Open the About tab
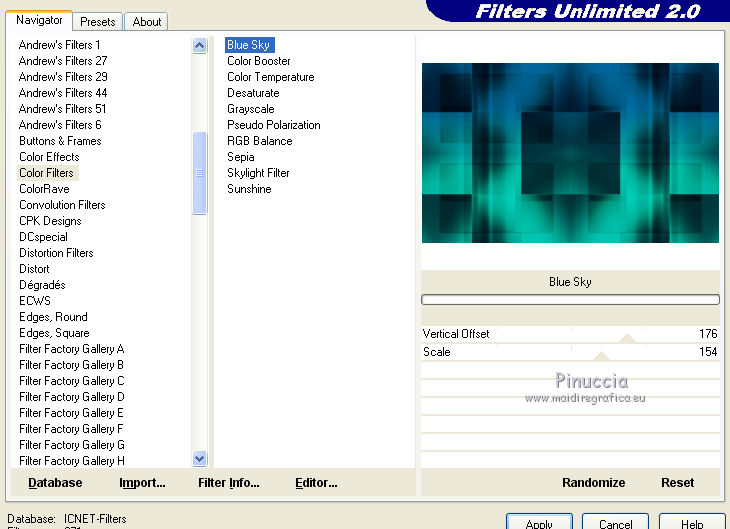 point(146,21)
